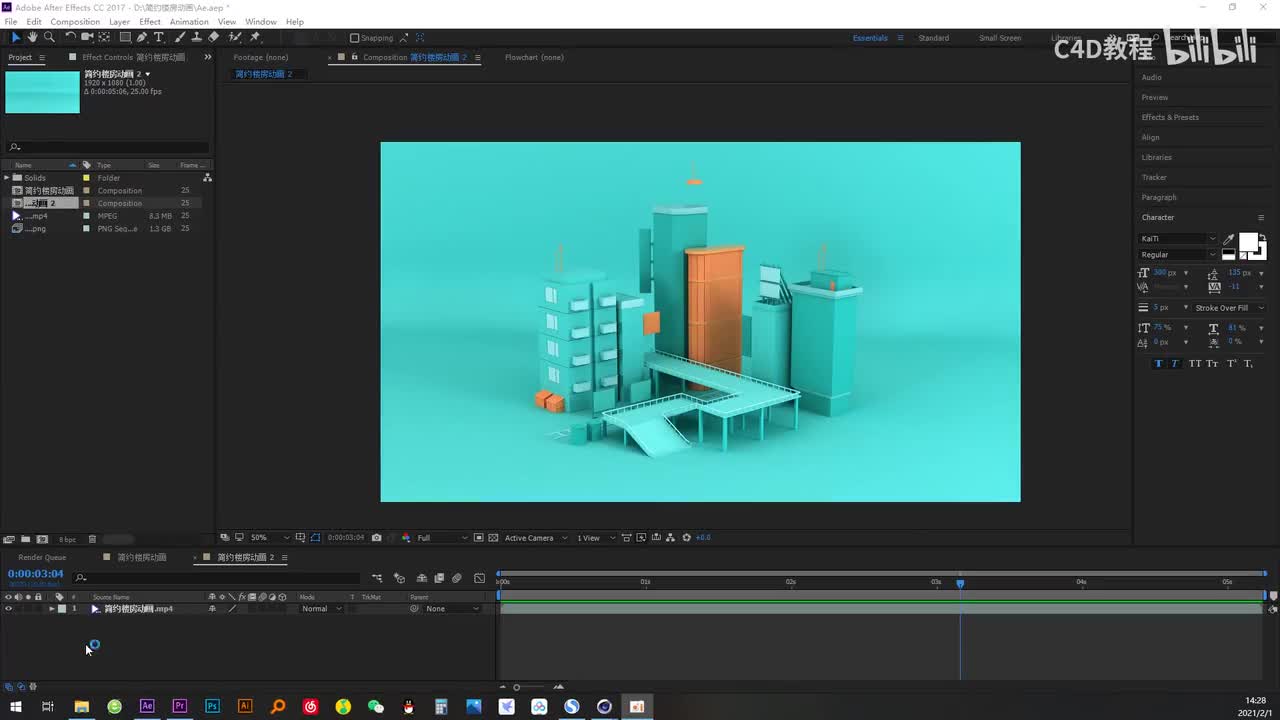
Task: Select the Horizontal Type tool
Action: click(x=158, y=37)
